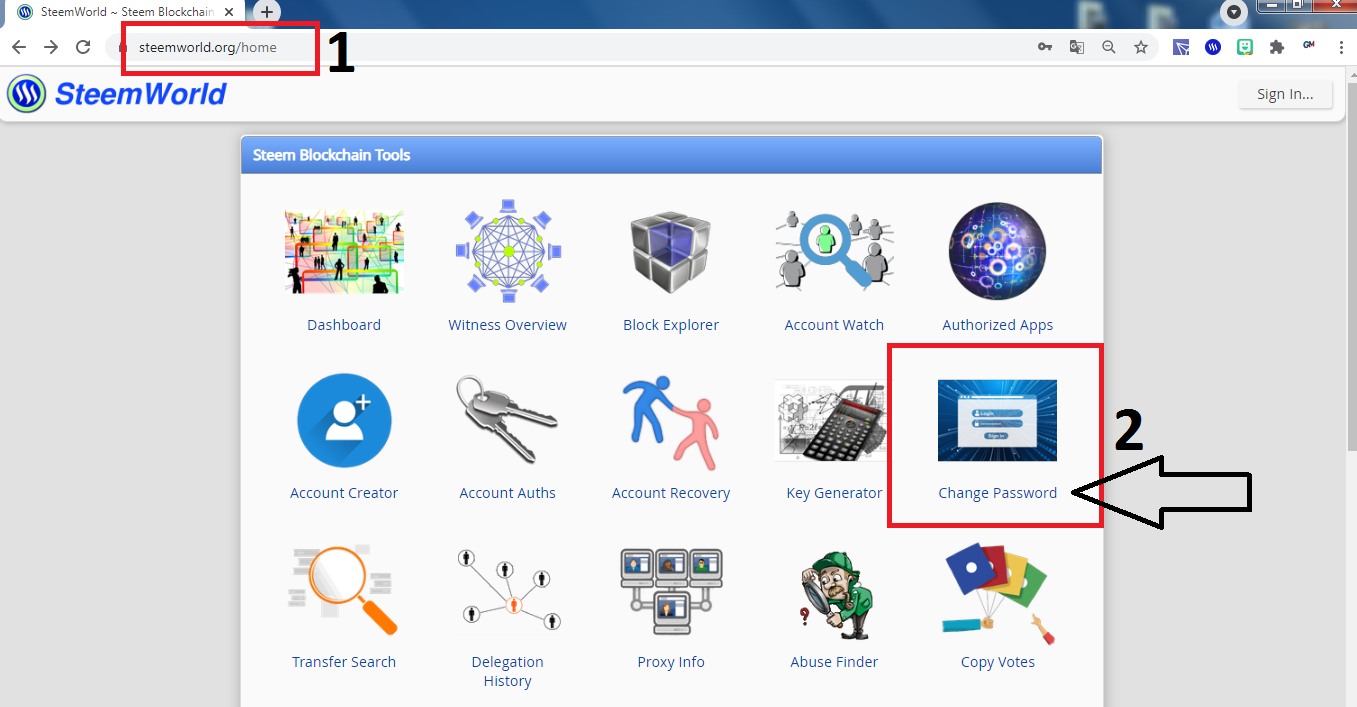Open the Account Creator link
The image size is (1357, 707).
[x=344, y=493]
